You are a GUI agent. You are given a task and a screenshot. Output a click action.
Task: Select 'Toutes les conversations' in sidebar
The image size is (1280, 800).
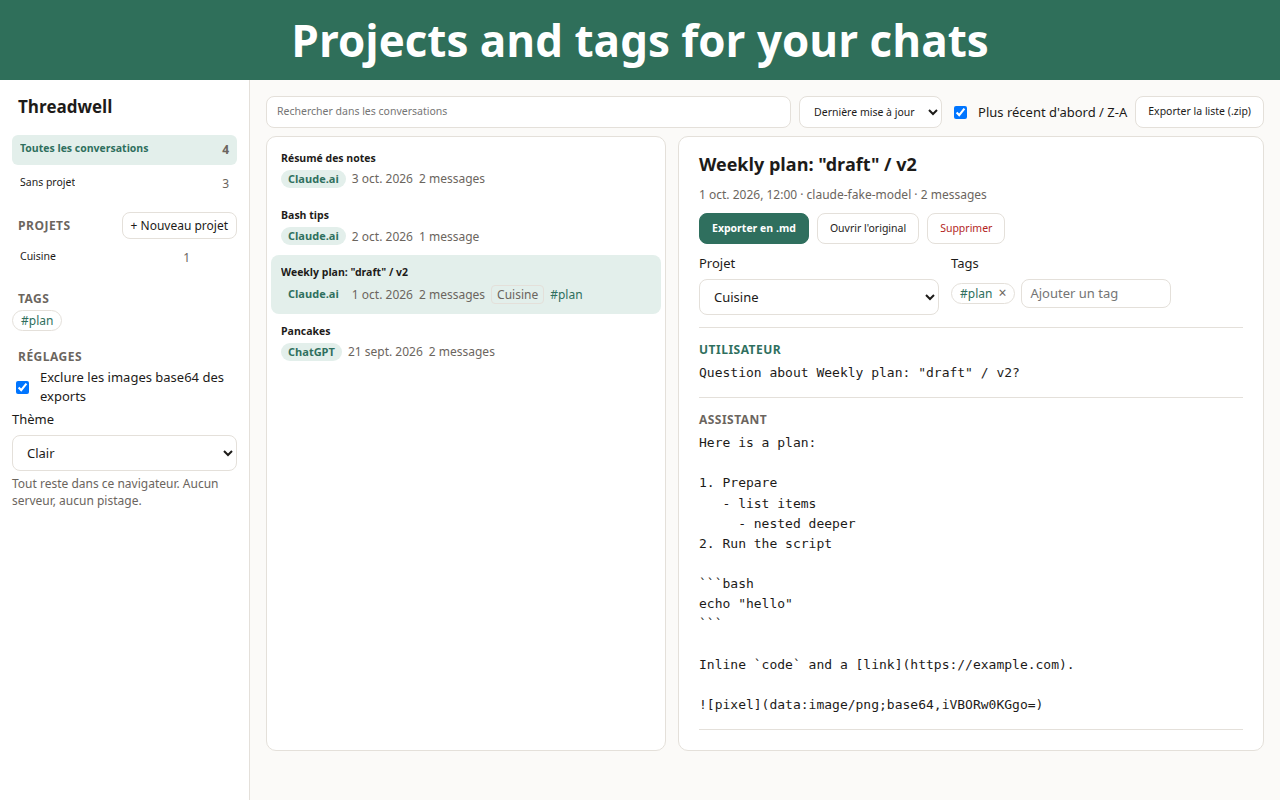(x=125, y=149)
